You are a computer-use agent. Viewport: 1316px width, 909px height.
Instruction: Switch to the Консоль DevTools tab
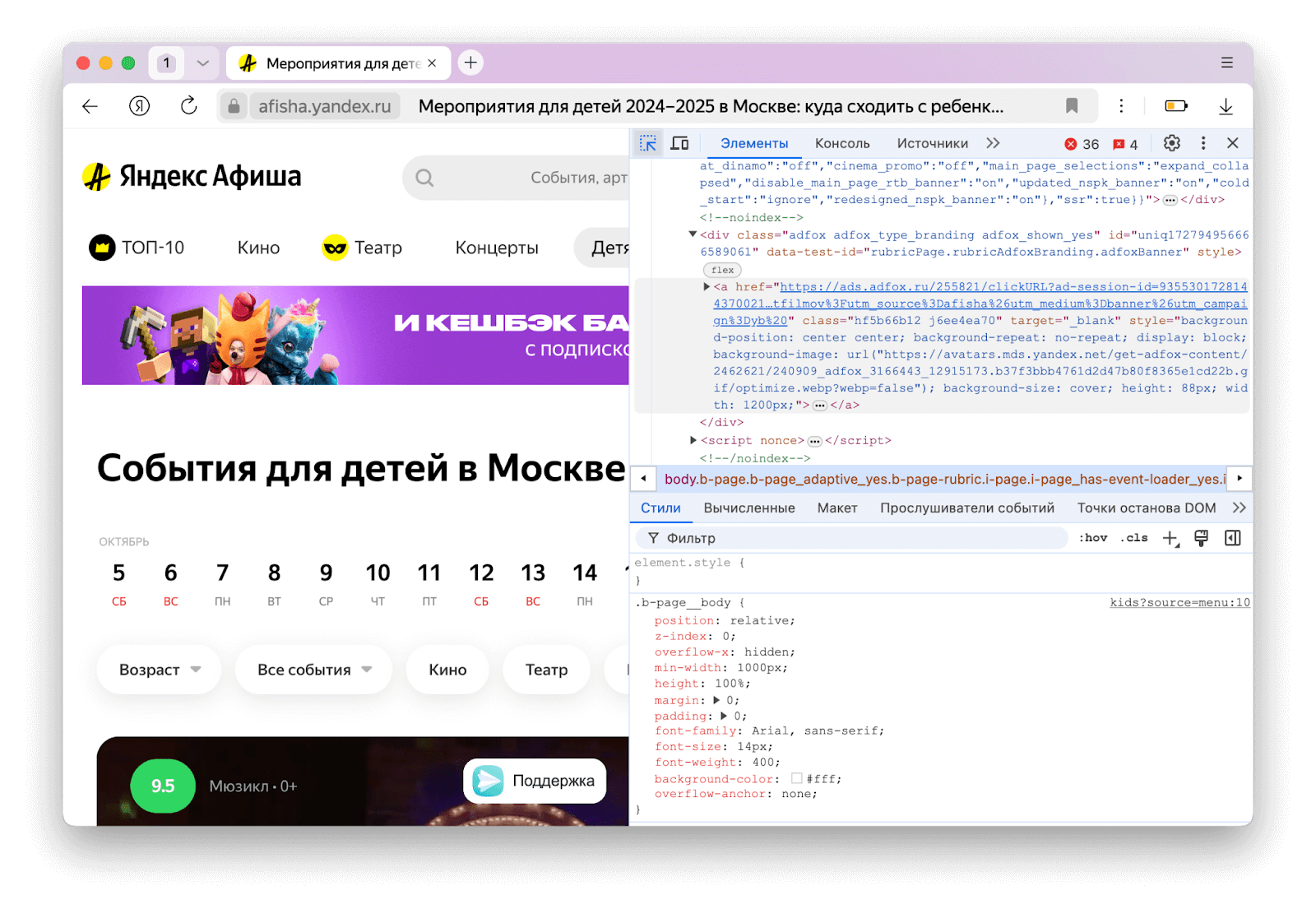842,143
